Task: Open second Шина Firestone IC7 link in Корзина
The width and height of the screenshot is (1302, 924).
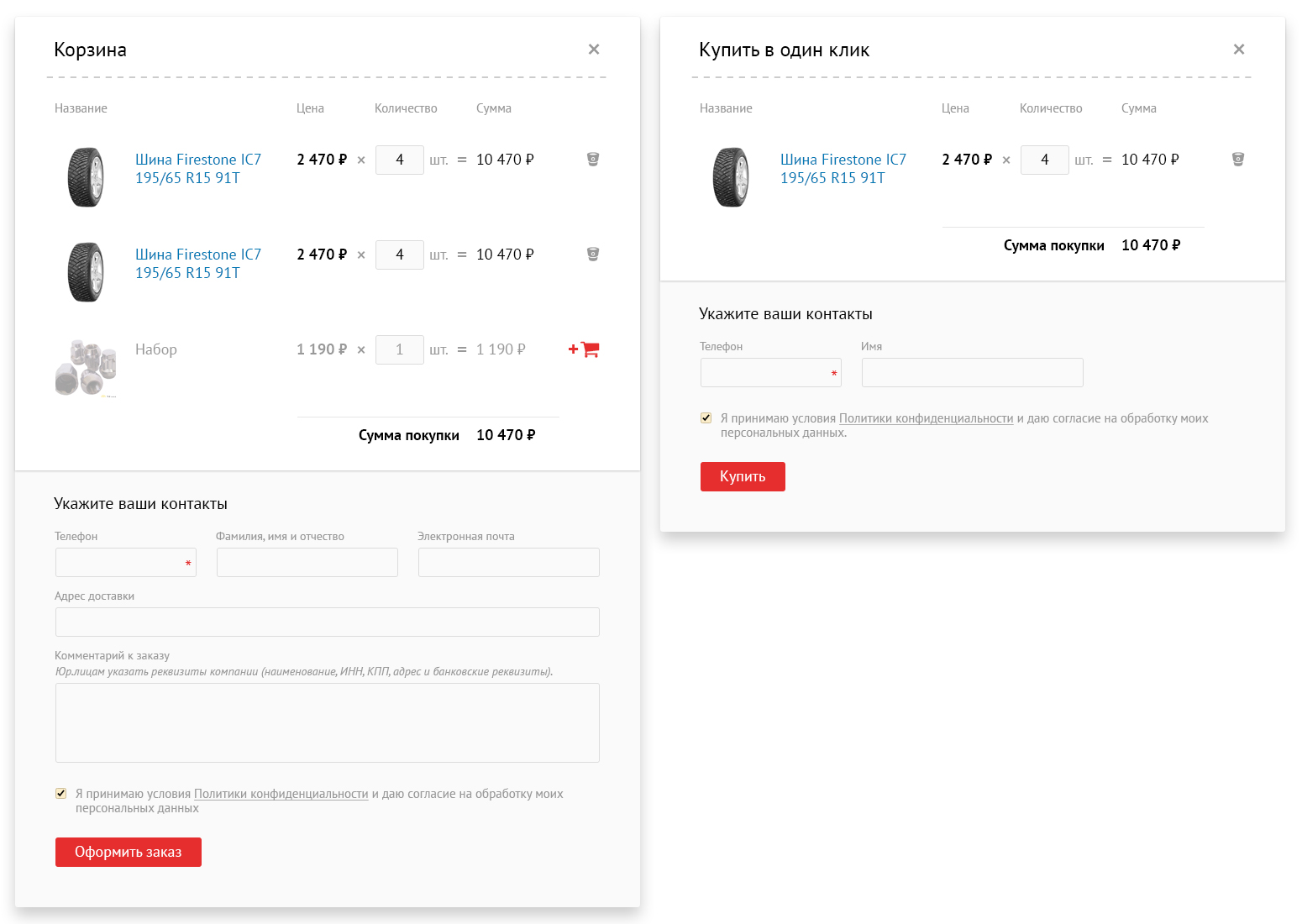Action: point(198,264)
